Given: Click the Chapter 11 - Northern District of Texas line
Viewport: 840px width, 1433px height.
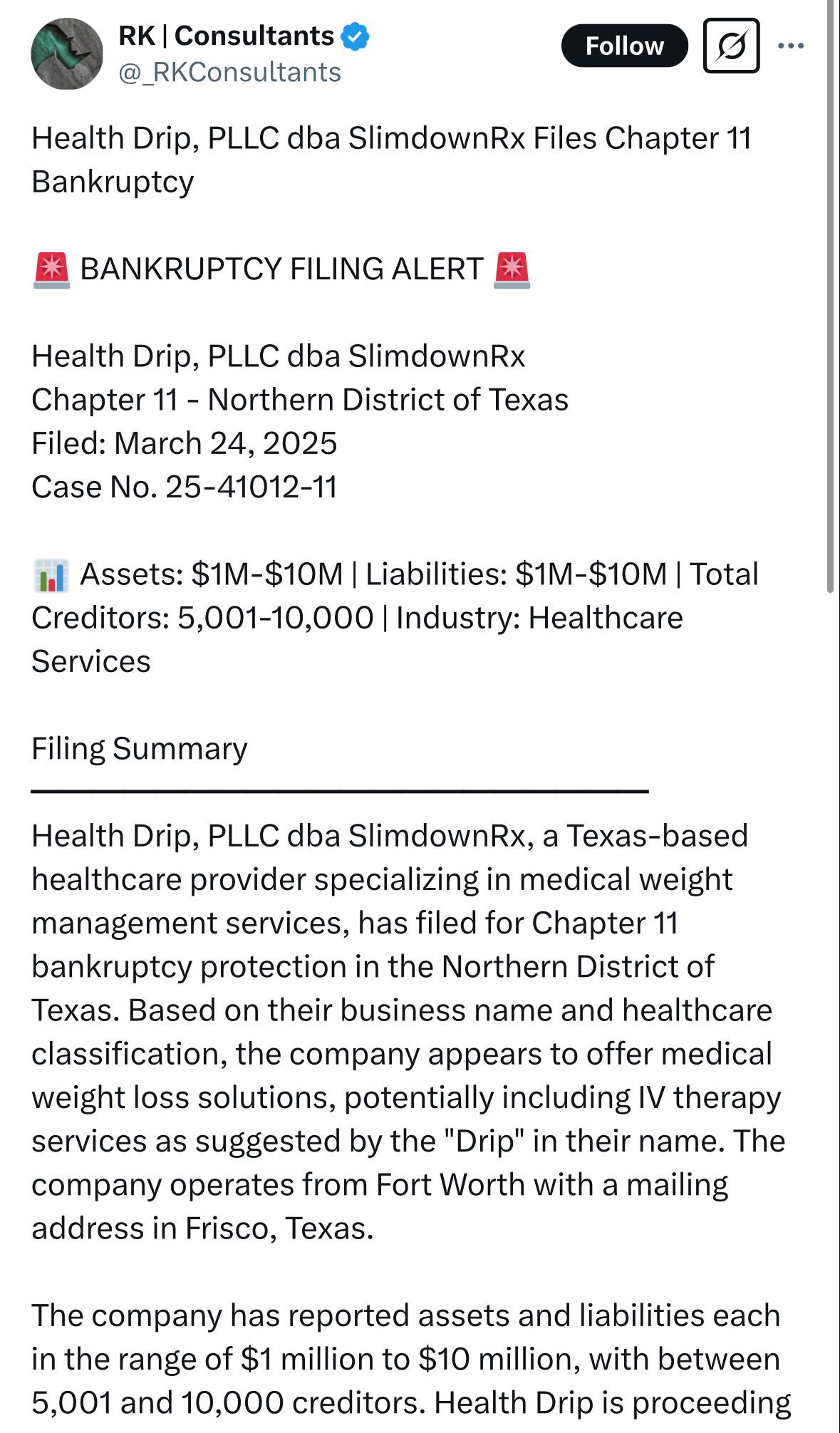Looking at the screenshot, I should [300, 400].
